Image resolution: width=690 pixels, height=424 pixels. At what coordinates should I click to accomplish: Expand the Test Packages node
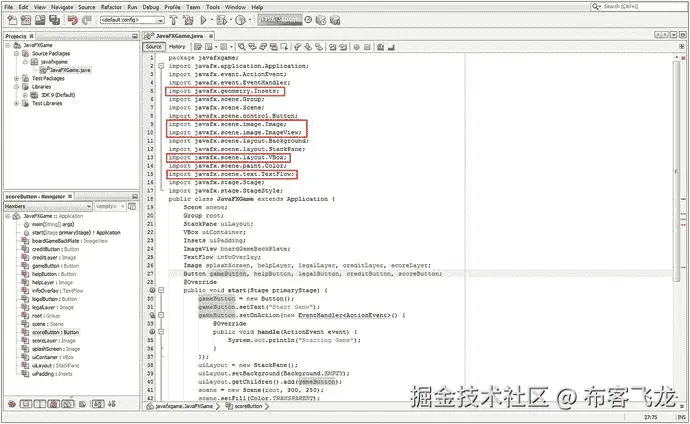click(16, 78)
